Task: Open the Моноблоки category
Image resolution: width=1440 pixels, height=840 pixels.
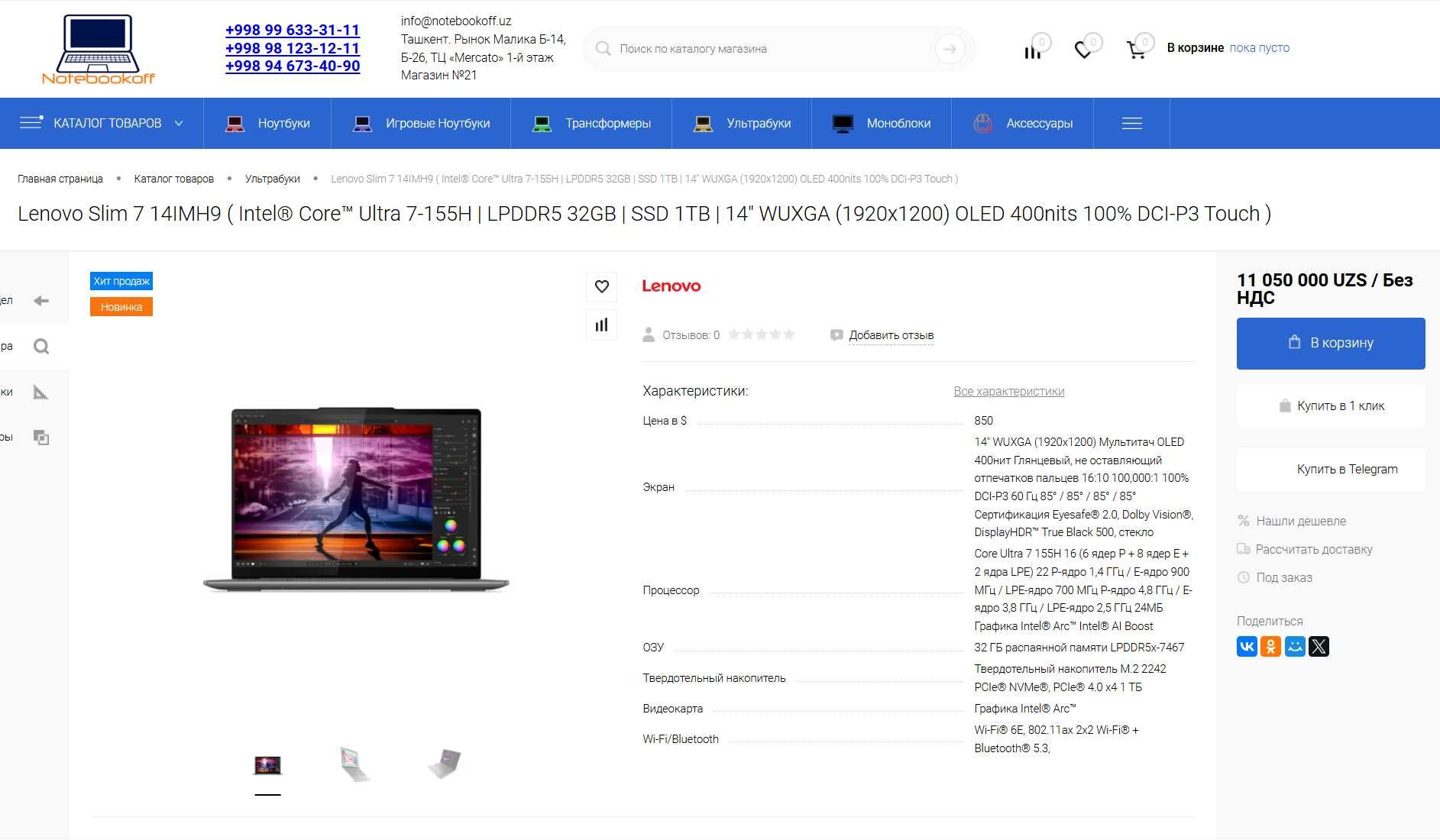Action: 882,123
